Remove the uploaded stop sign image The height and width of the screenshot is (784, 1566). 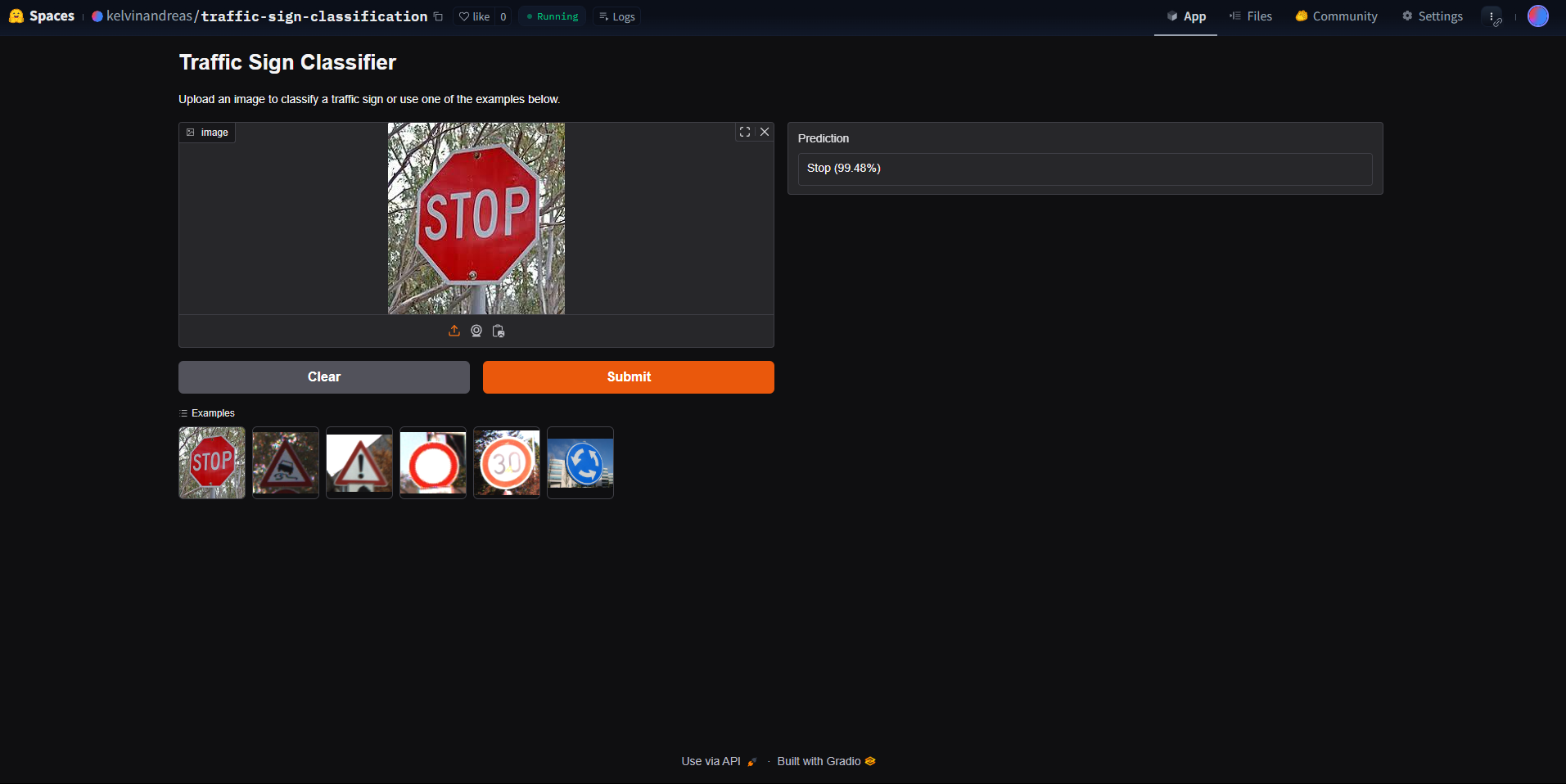tap(765, 132)
